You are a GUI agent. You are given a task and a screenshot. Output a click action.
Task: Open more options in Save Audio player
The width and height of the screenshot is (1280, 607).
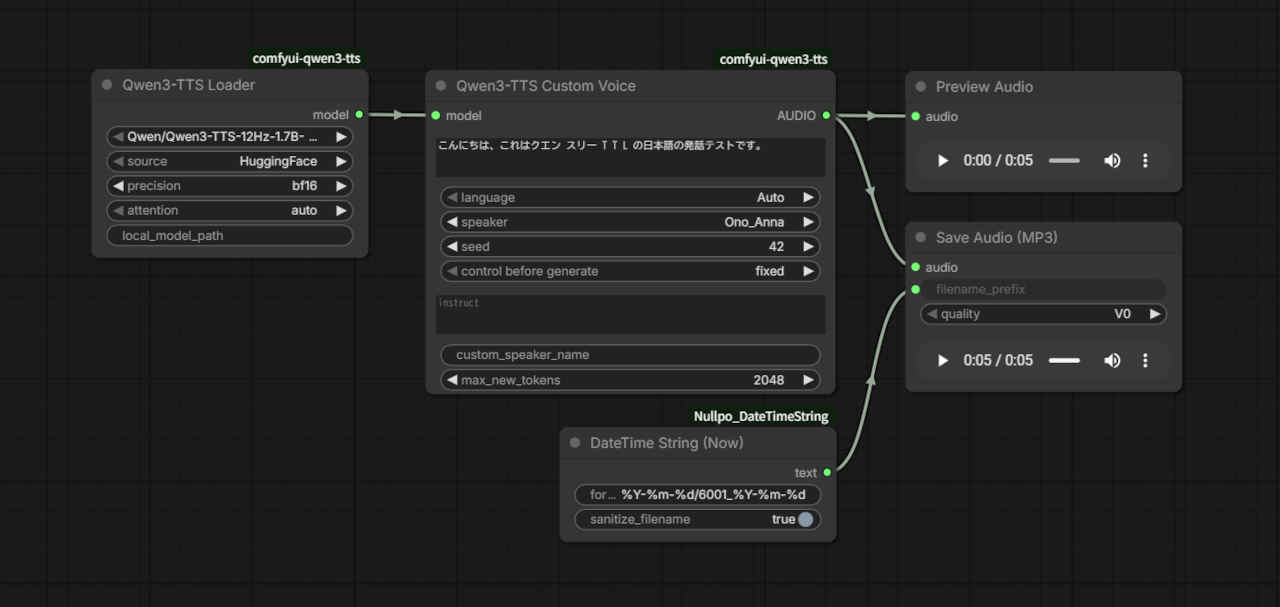(1145, 360)
